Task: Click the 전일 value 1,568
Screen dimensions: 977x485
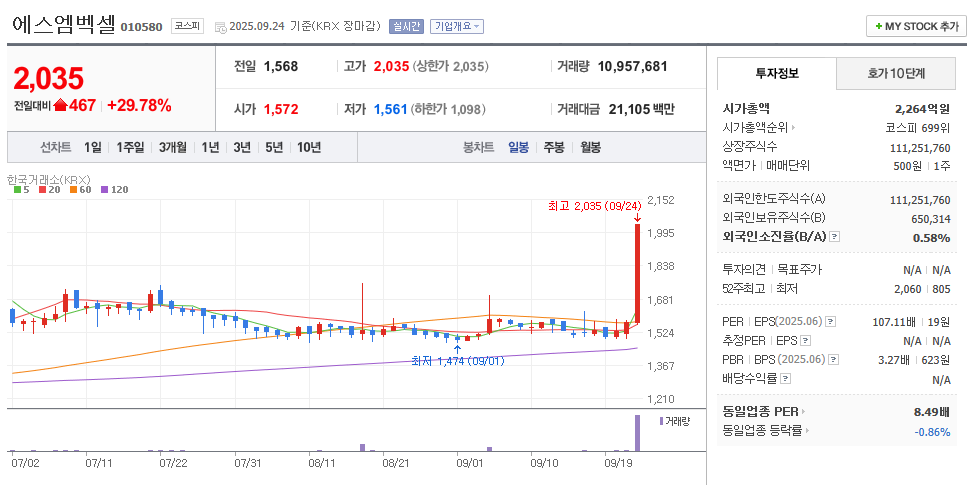Action: (x=281, y=66)
